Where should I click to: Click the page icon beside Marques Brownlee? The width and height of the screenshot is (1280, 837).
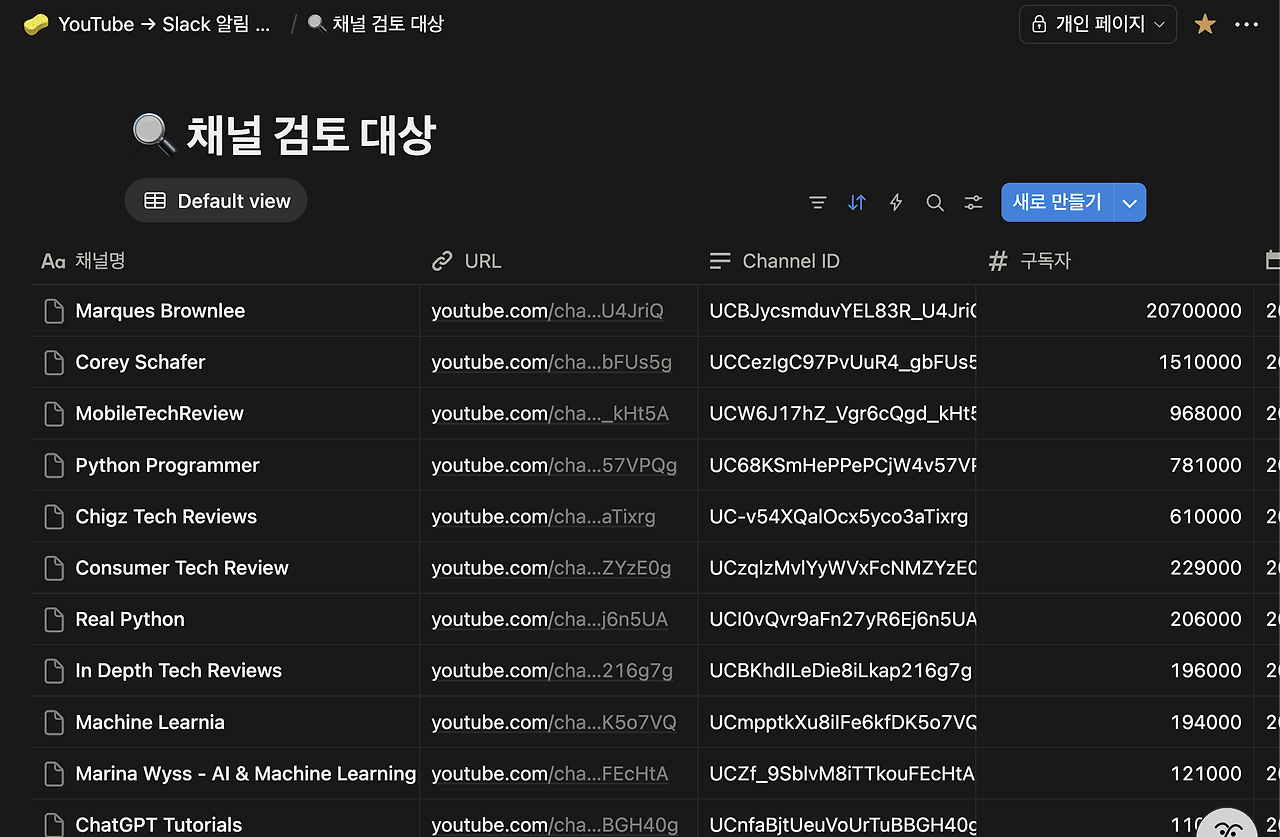point(54,311)
